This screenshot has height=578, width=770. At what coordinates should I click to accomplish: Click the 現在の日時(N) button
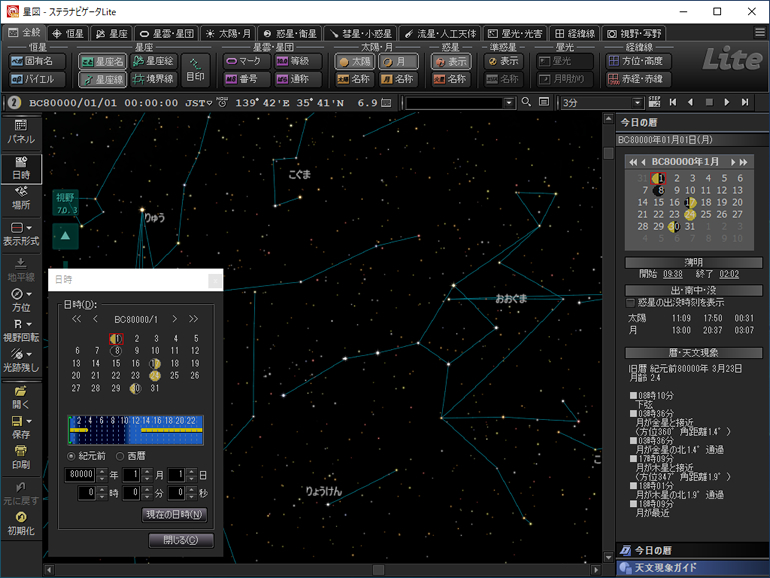[x=174, y=514]
